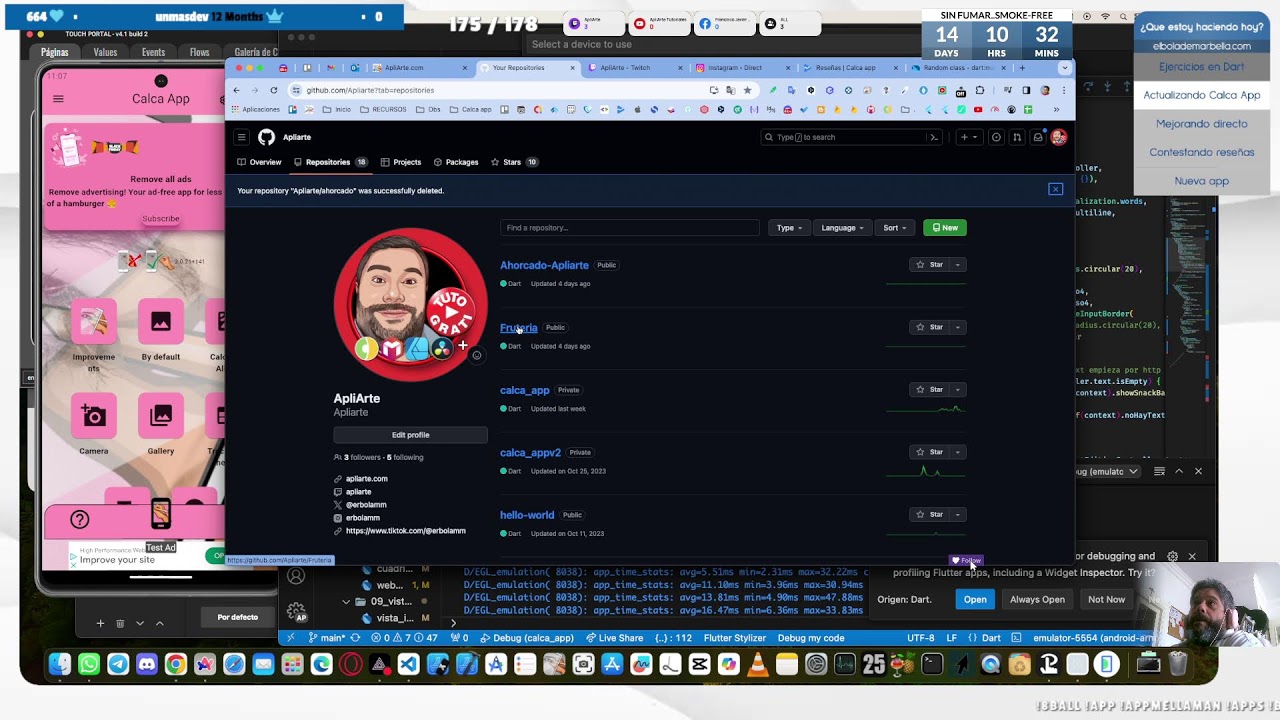The width and height of the screenshot is (1280, 720).
Task: Tap the help question mark in Calca App
Action: tap(80, 519)
